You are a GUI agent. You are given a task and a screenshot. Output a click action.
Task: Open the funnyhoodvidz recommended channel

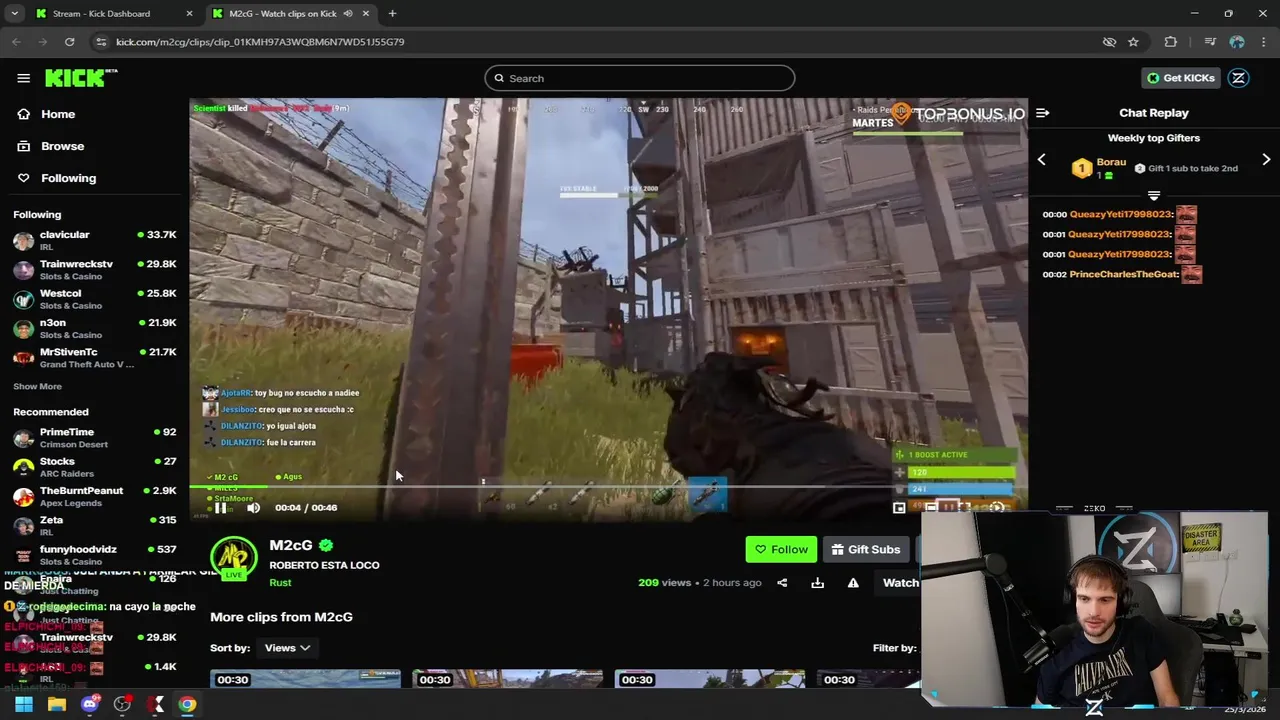[x=95, y=554]
